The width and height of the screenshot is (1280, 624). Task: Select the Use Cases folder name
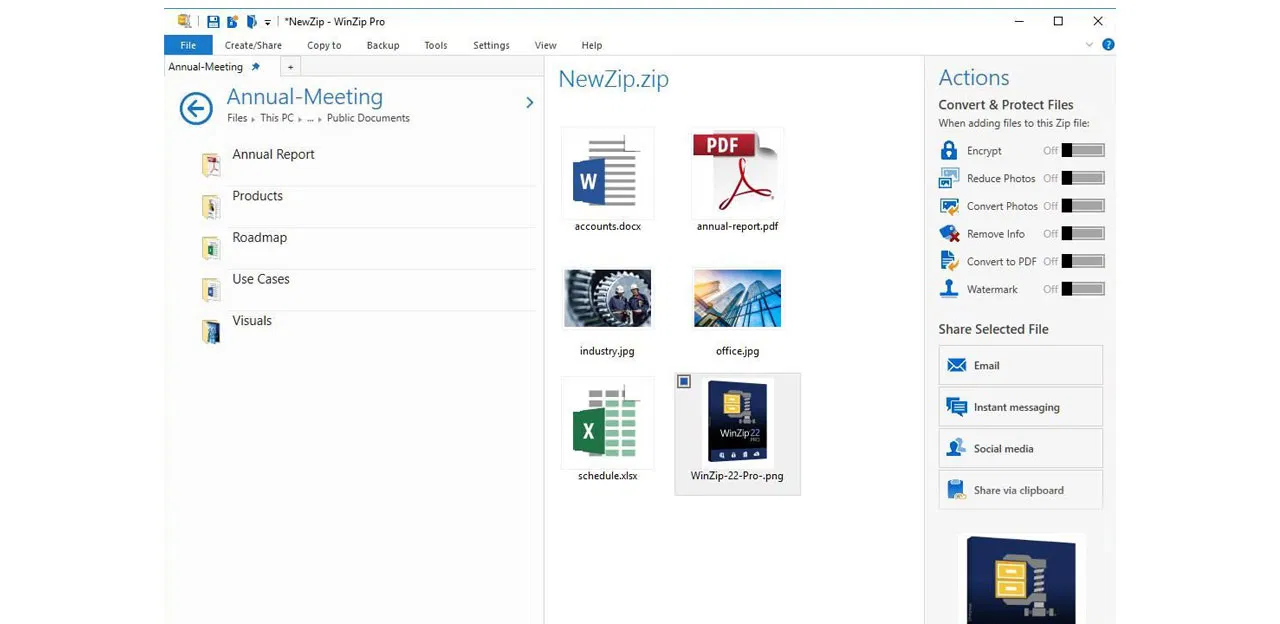(x=261, y=279)
